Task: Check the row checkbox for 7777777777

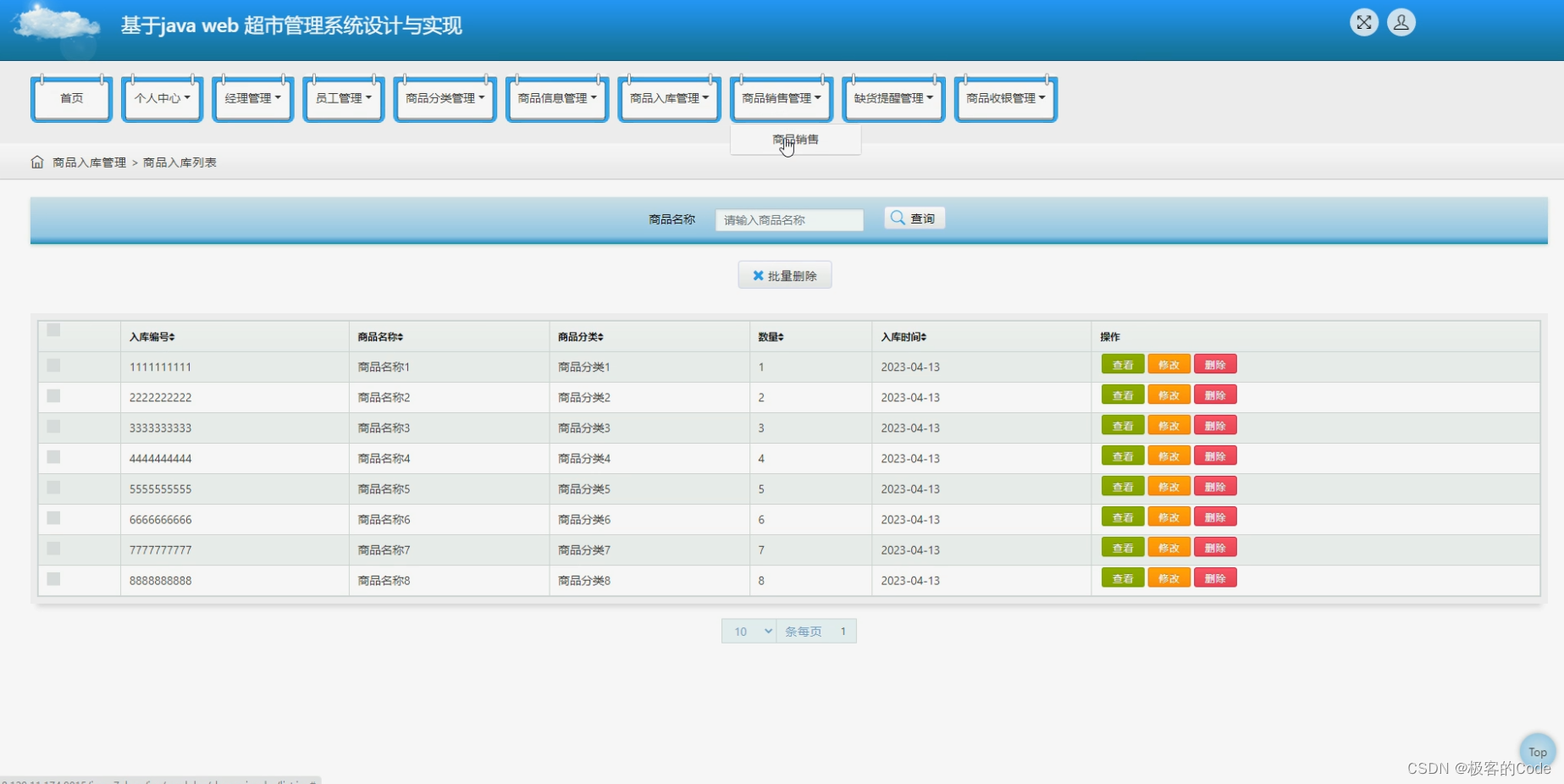Action: [x=53, y=549]
